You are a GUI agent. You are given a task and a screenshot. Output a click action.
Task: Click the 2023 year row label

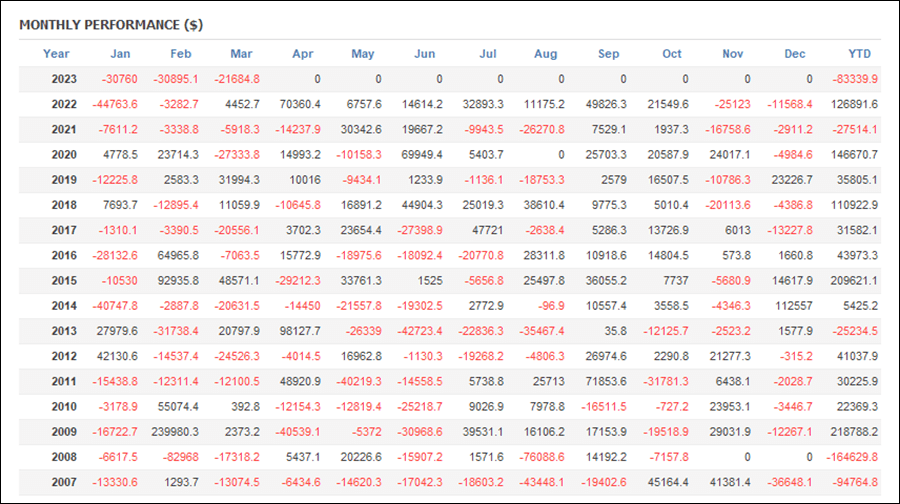tap(64, 79)
